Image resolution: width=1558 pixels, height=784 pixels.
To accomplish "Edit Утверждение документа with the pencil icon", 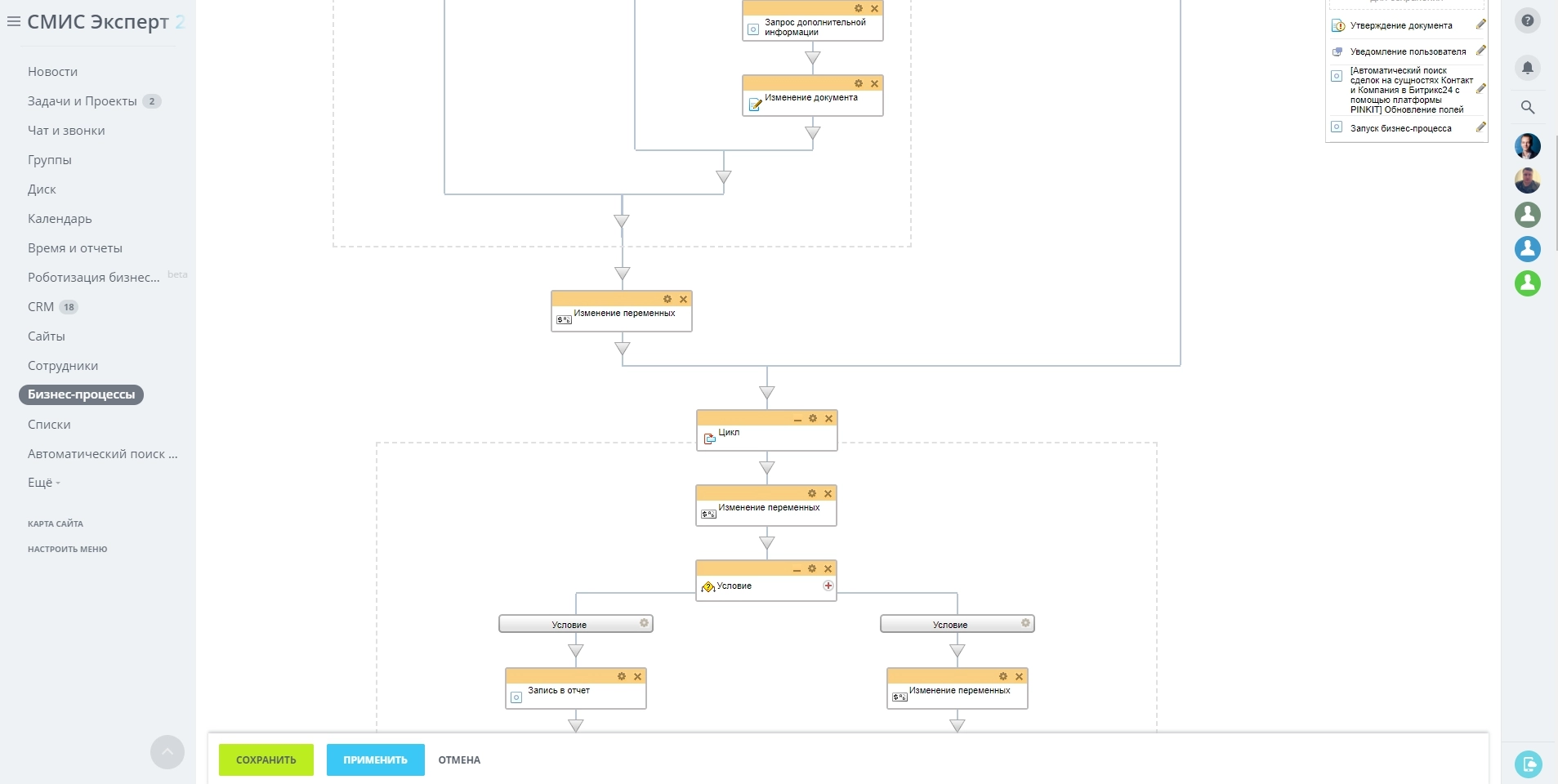I will click(x=1480, y=24).
